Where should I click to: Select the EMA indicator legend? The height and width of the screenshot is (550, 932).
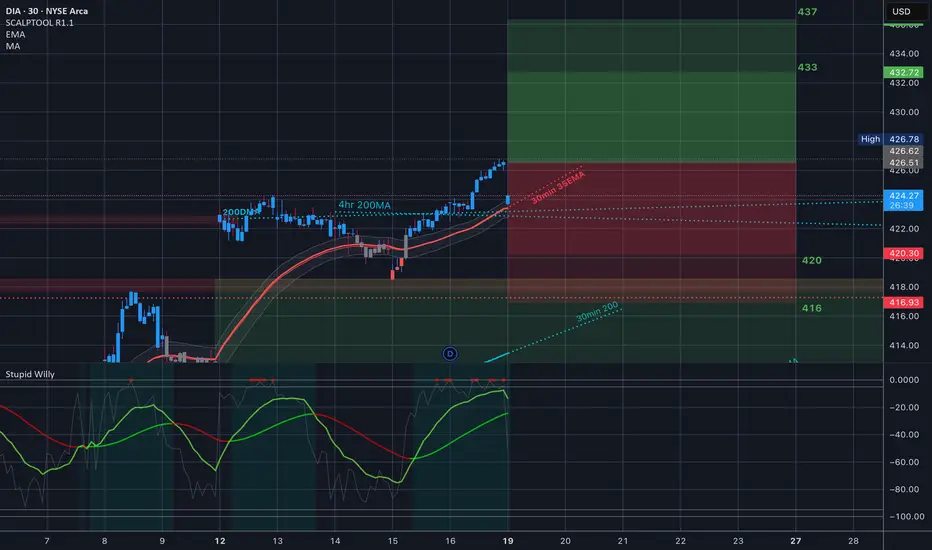pyautogui.click(x=15, y=34)
